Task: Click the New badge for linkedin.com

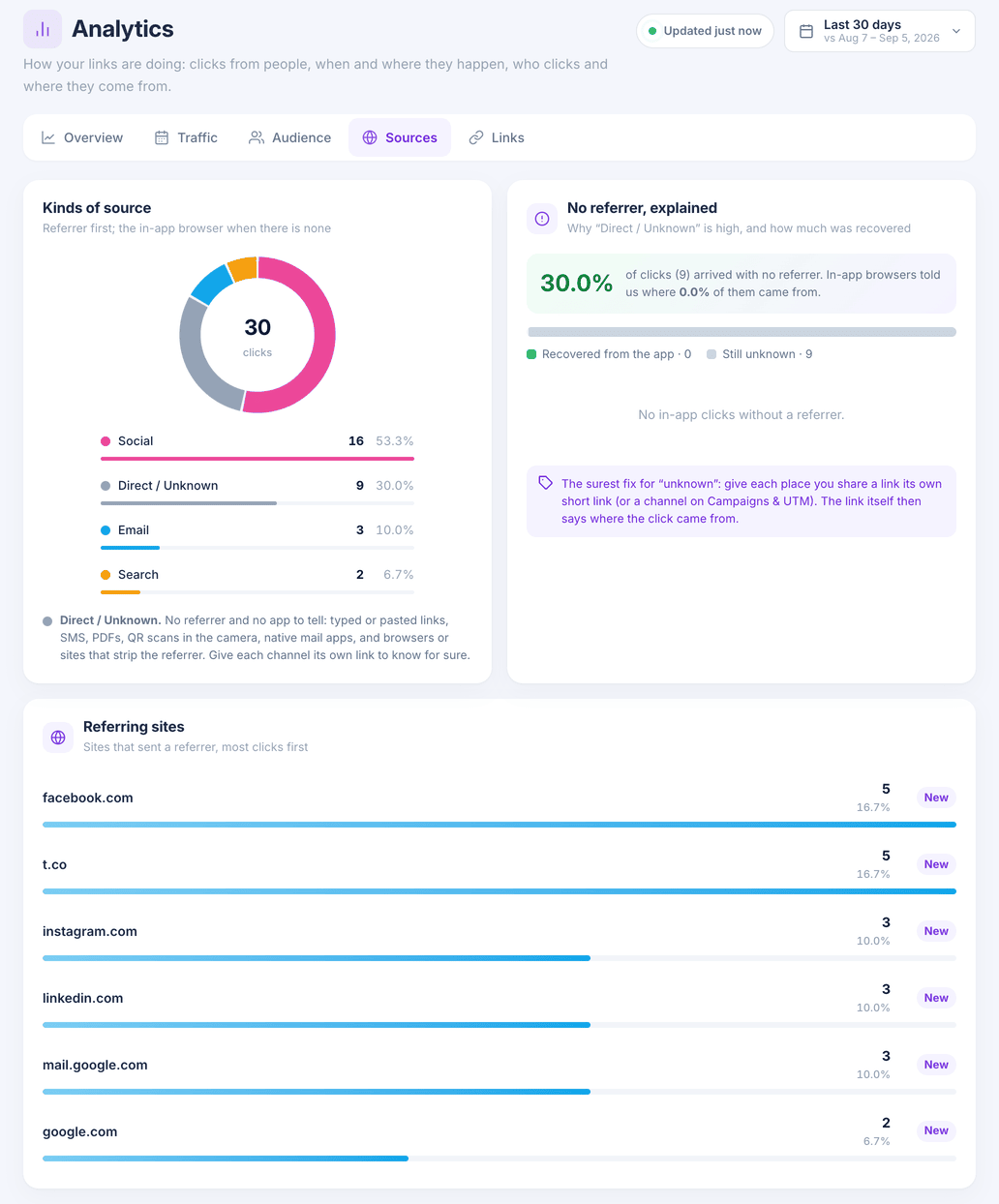Action: click(x=936, y=998)
